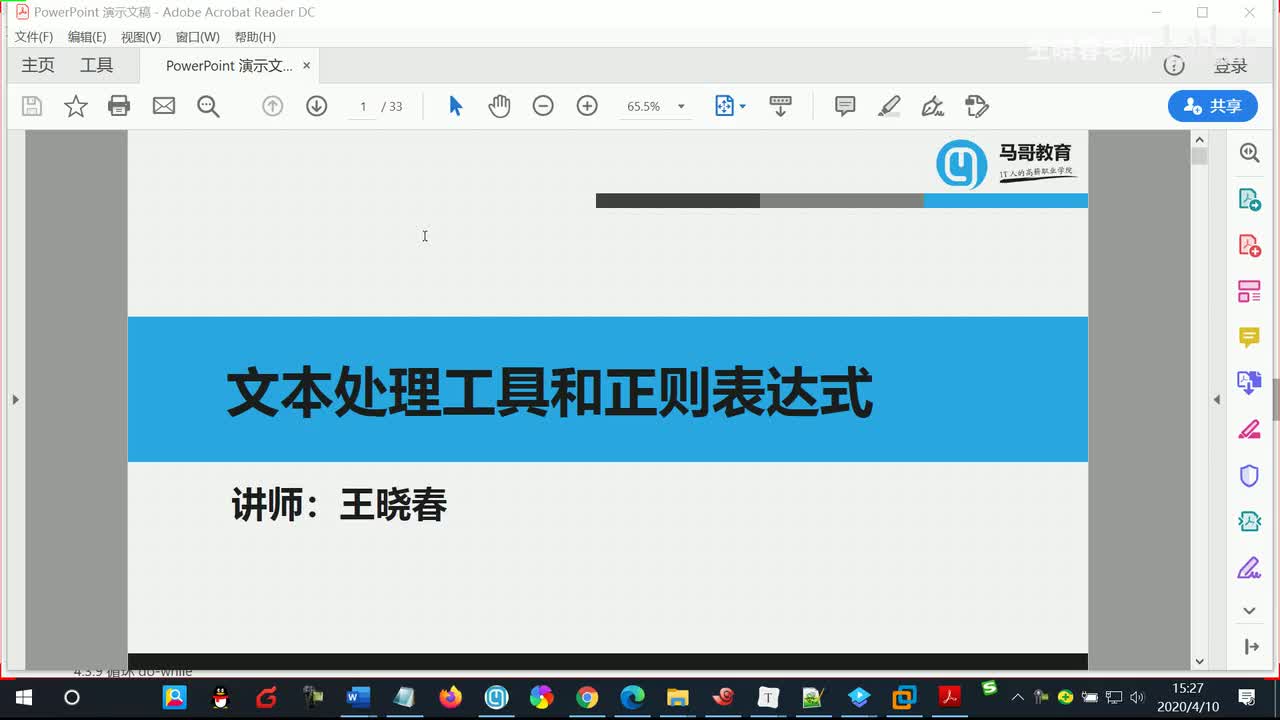Switch to the 工具 tab
1280x720 pixels.
(97, 65)
